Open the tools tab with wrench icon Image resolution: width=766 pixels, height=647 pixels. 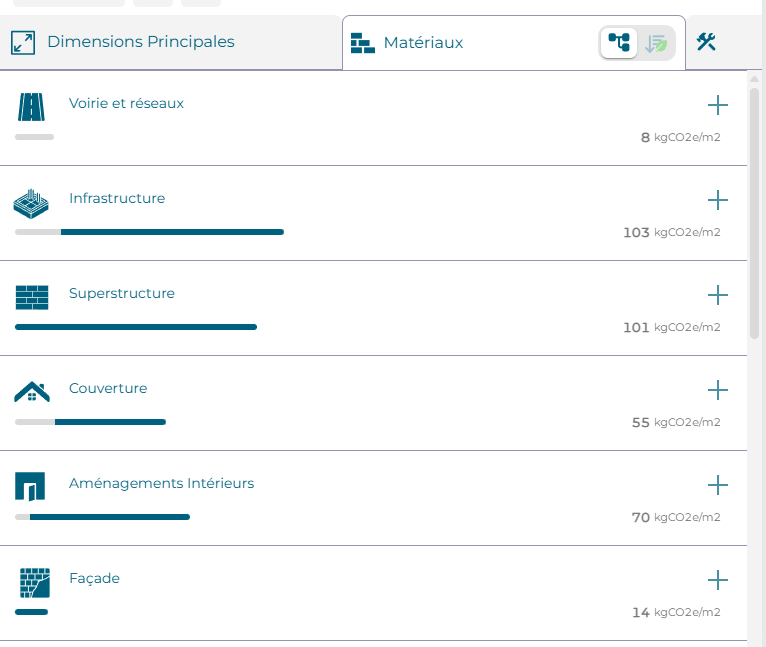click(x=707, y=42)
